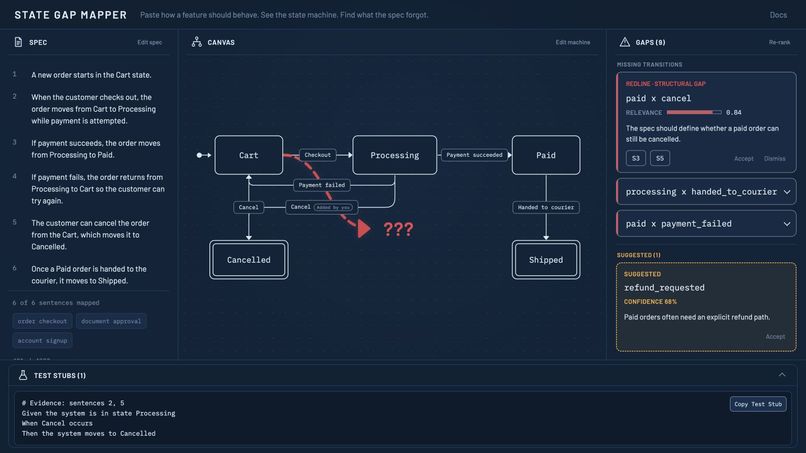Click the Checkout transition label
This screenshot has width=806, height=453.
coord(317,155)
